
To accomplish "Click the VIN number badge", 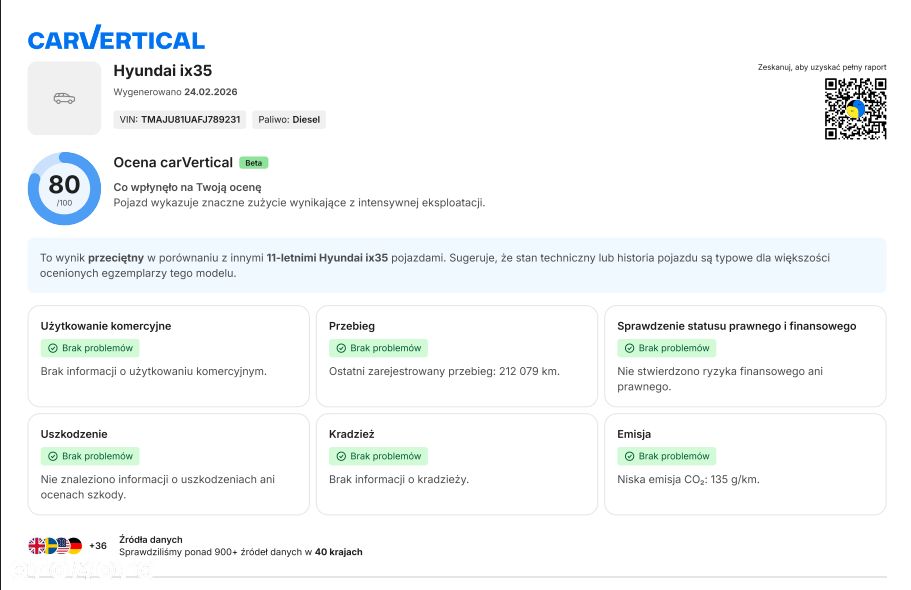I will tap(180, 120).
